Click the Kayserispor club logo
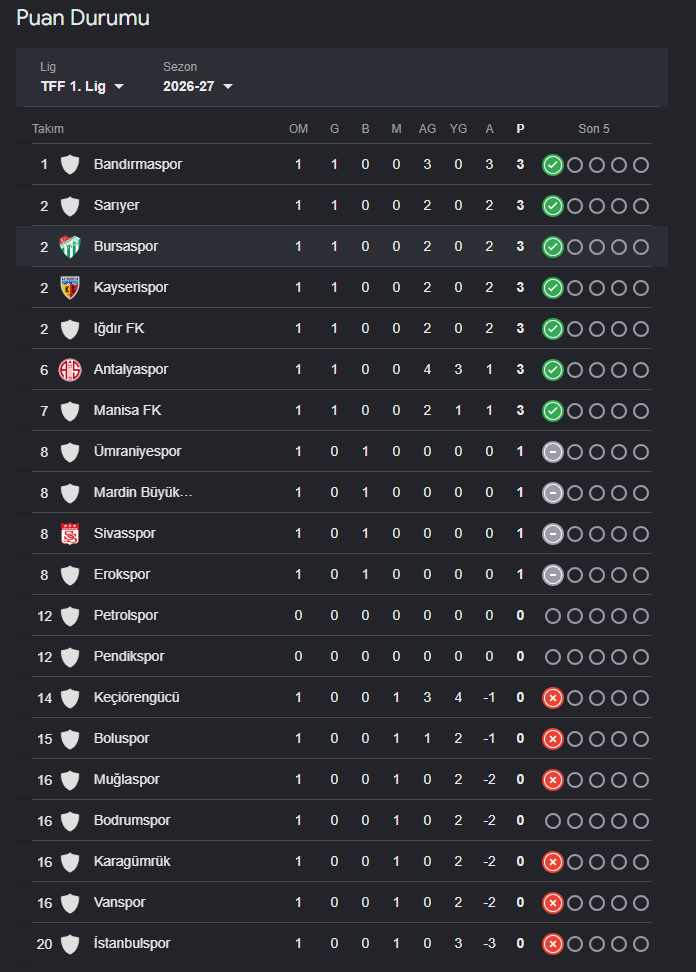This screenshot has height=972, width=696. pos(70,288)
